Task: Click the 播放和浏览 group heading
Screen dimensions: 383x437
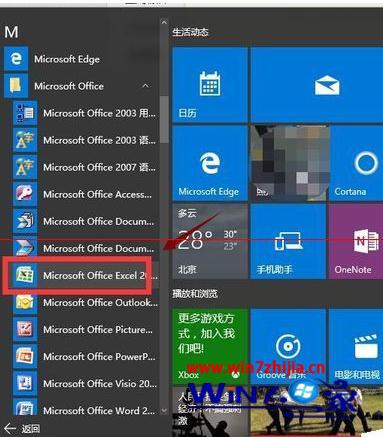Action: tap(195, 294)
